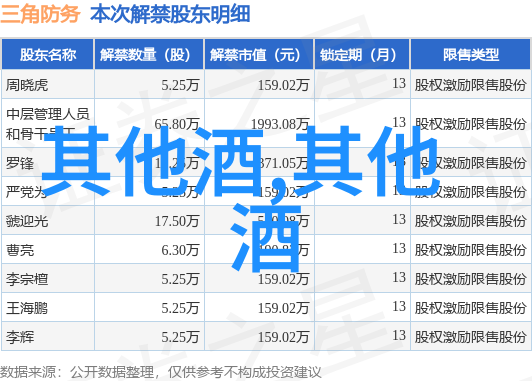
Task: Click the shareholder name 罗锋
Action: coord(20,164)
